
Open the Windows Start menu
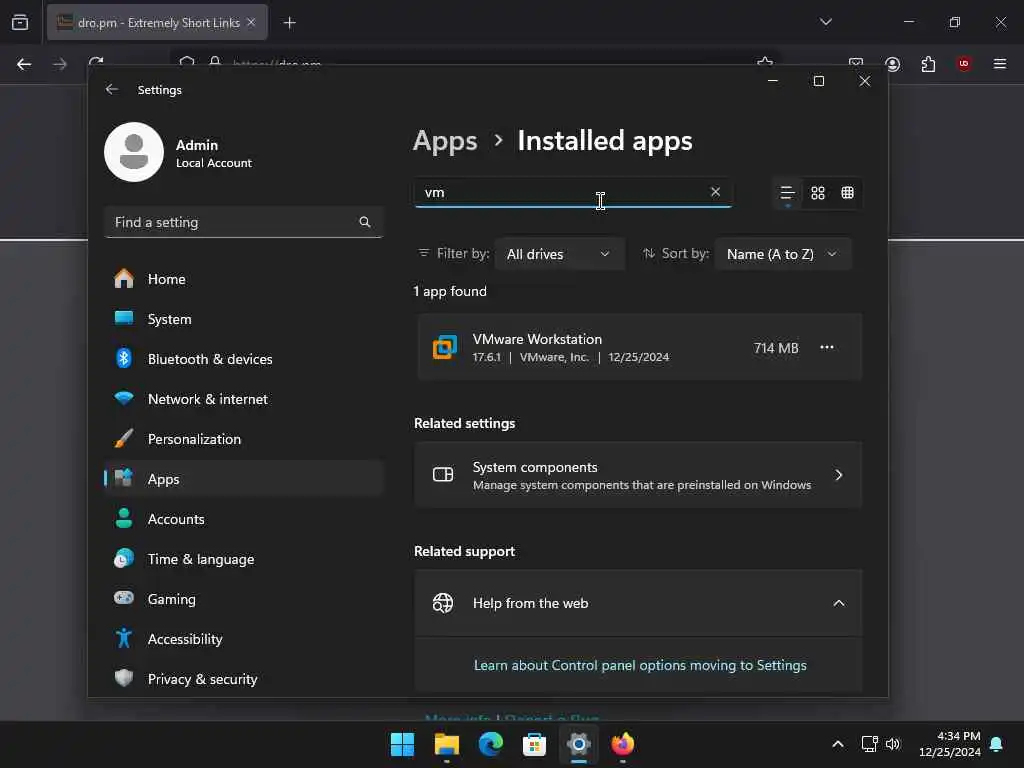click(x=402, y=744)
